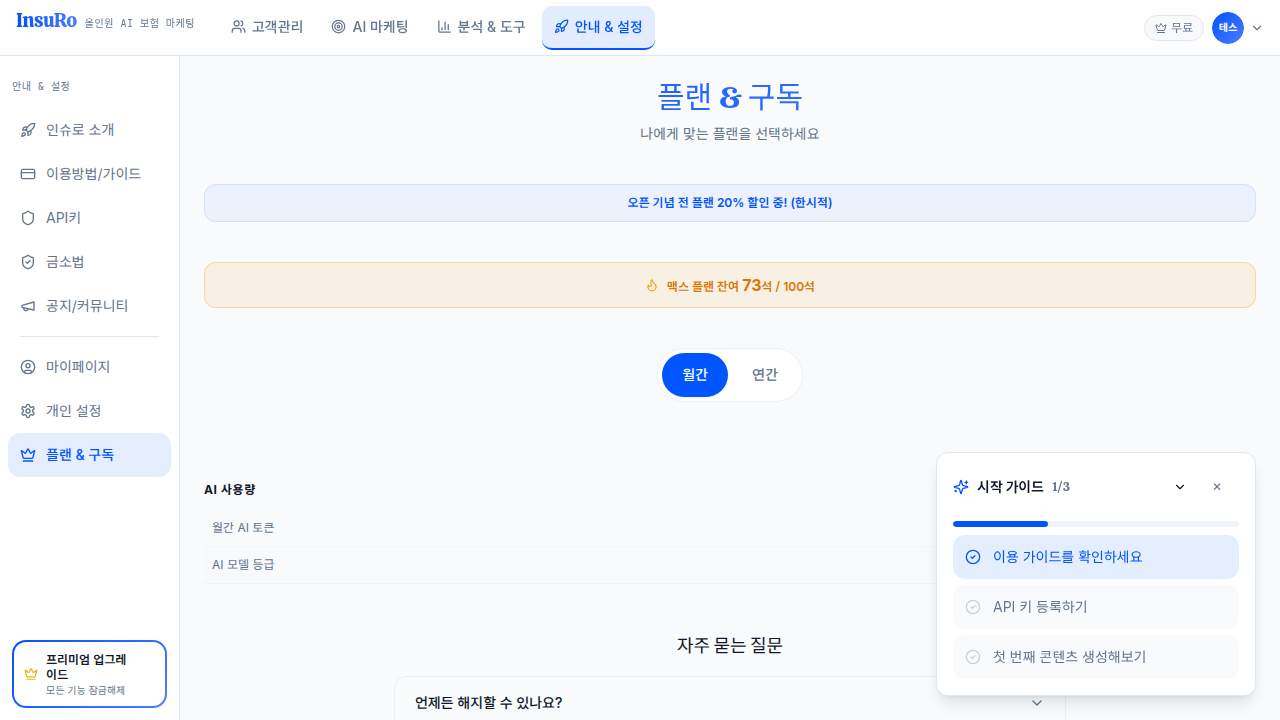1280x720 pixels.
Task: Click the shield icon beside API키
Action: tap(28, 218)
